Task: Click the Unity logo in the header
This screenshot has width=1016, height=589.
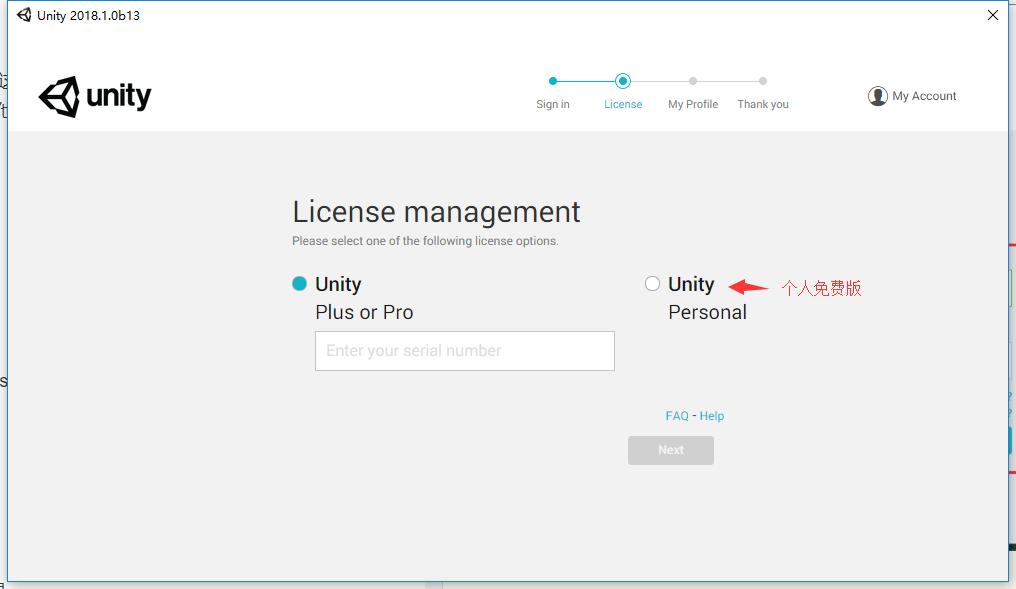Action: [x=95, y=97]
